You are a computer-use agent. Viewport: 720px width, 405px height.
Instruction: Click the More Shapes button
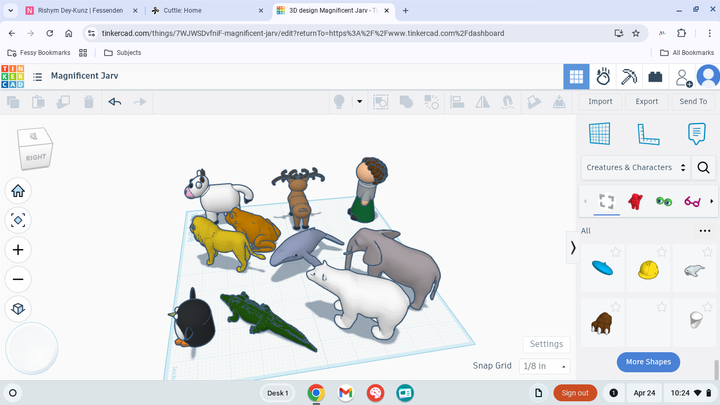coord(648,361)
